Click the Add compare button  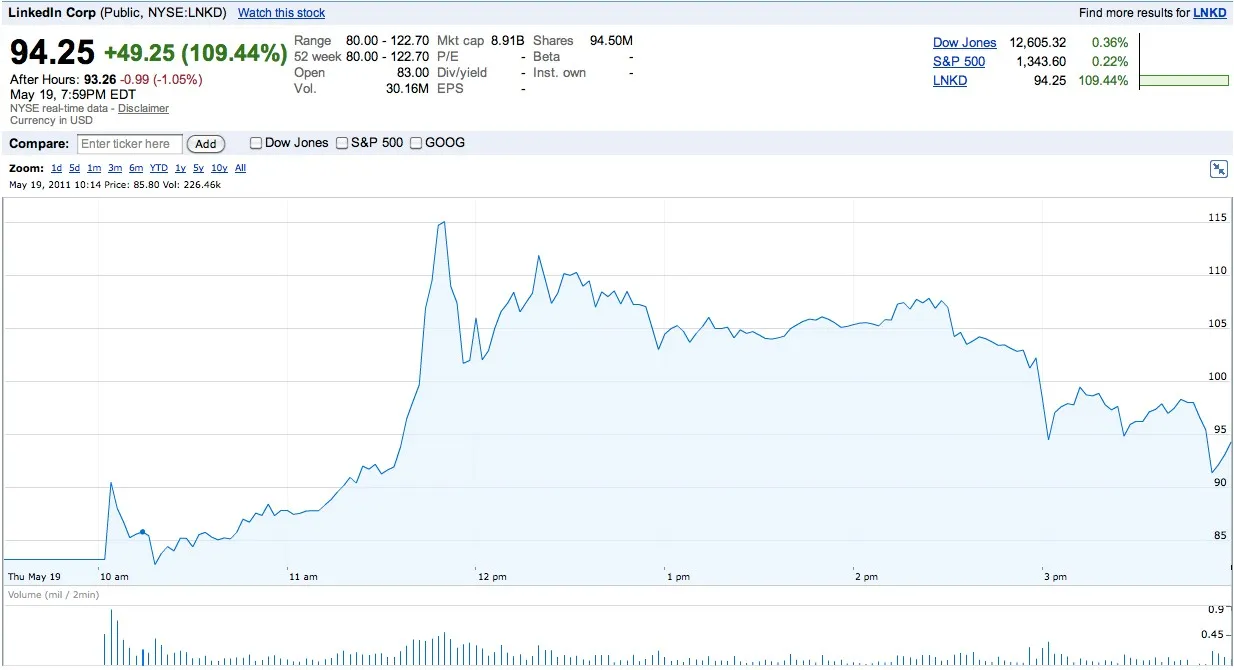205,144
